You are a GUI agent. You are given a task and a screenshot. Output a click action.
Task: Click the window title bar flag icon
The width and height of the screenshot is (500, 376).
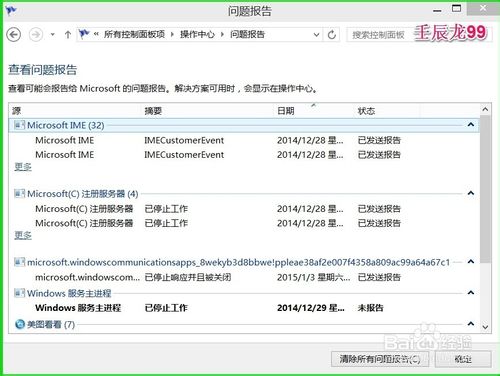(11, 11)
